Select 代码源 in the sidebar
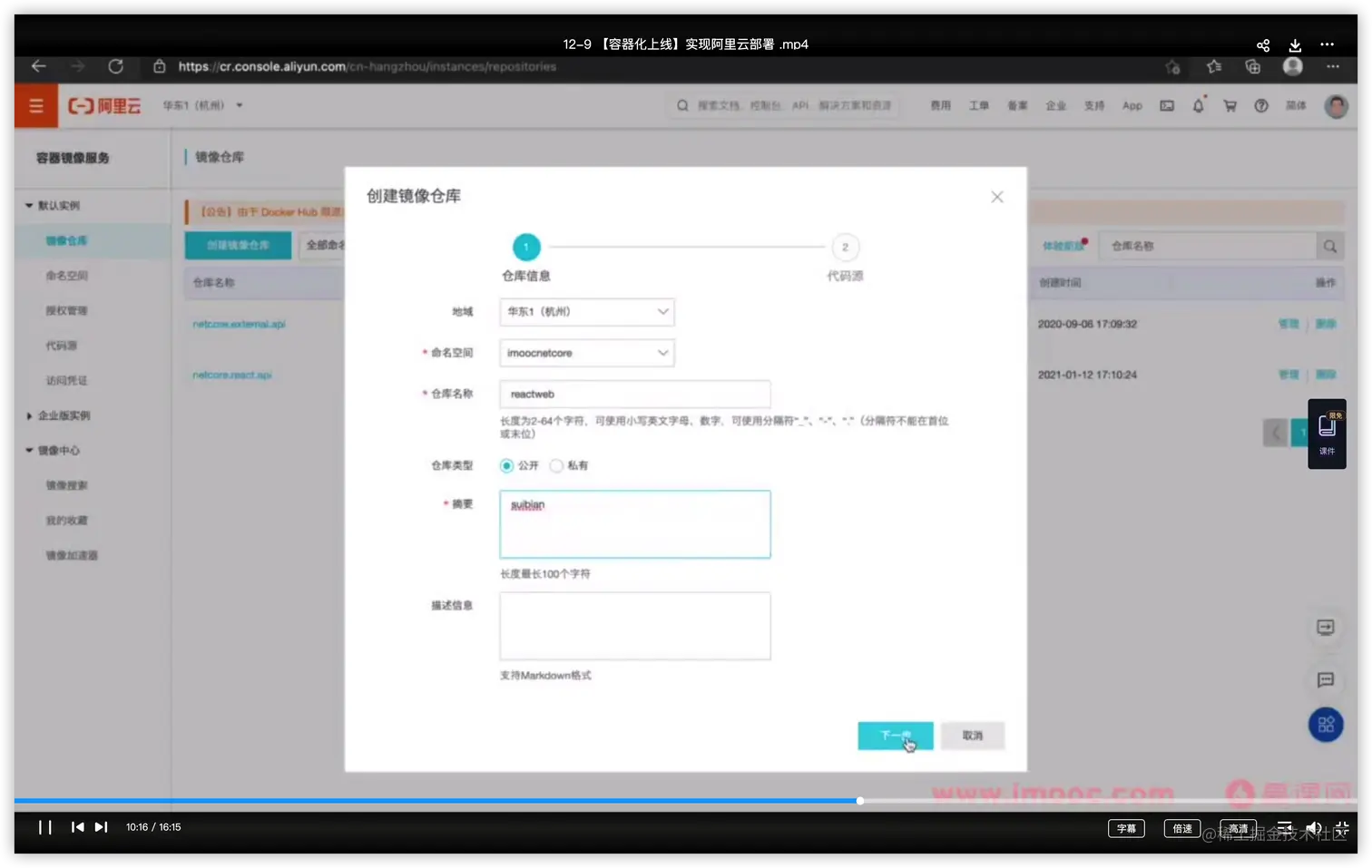 61,346
